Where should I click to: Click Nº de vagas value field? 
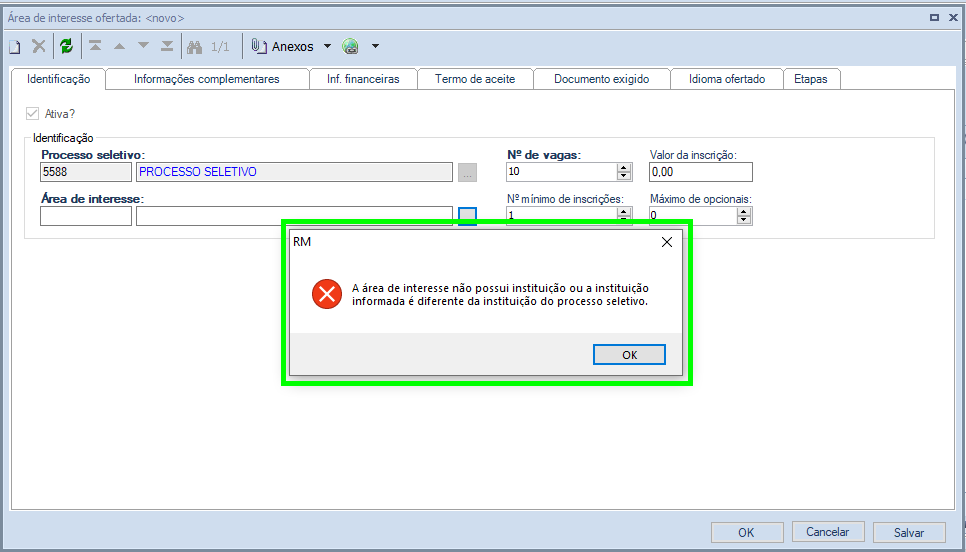(561, 172)
